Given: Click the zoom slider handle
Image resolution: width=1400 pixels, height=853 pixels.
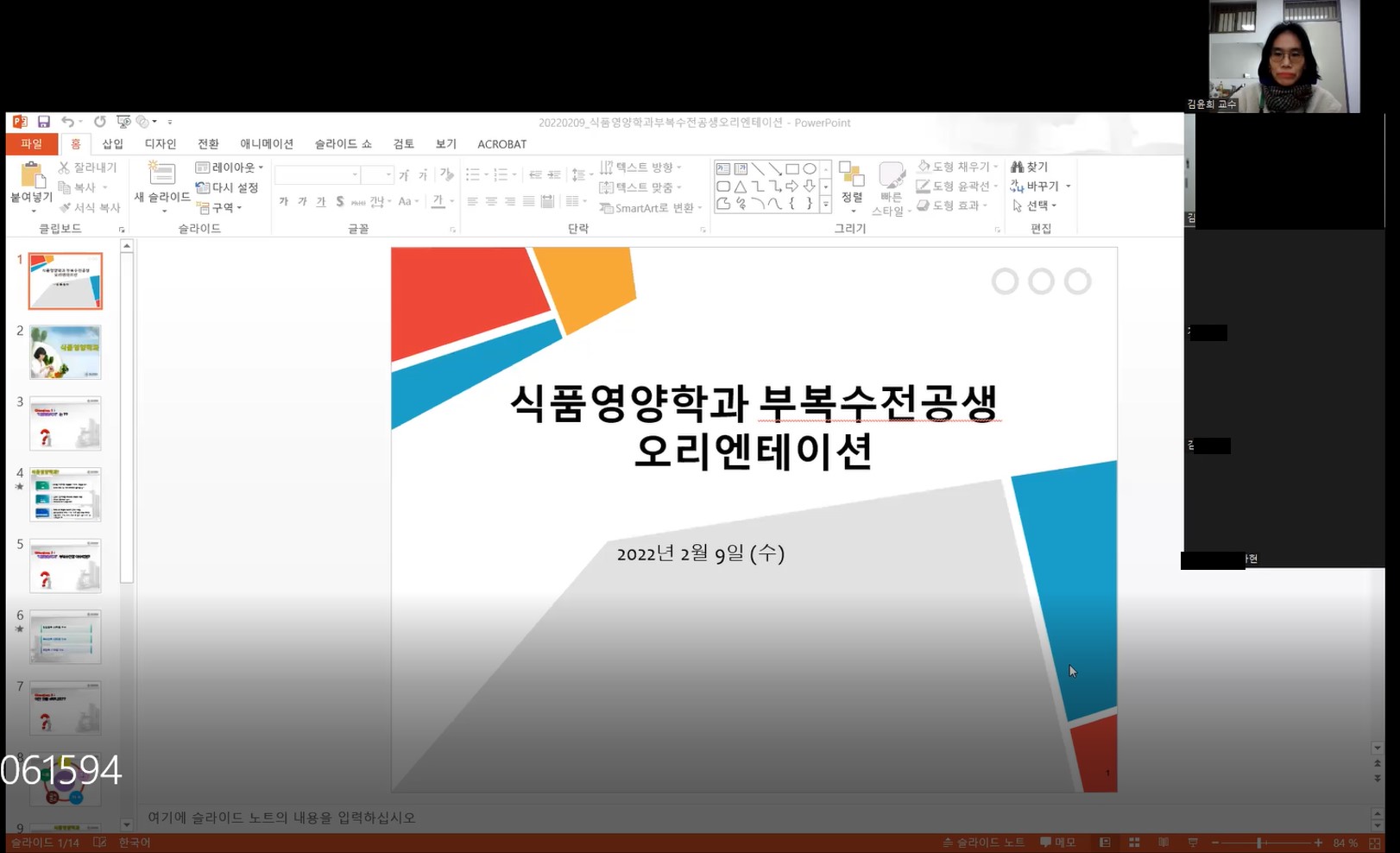Looking at the screenshot, I should pos(1259,843).
